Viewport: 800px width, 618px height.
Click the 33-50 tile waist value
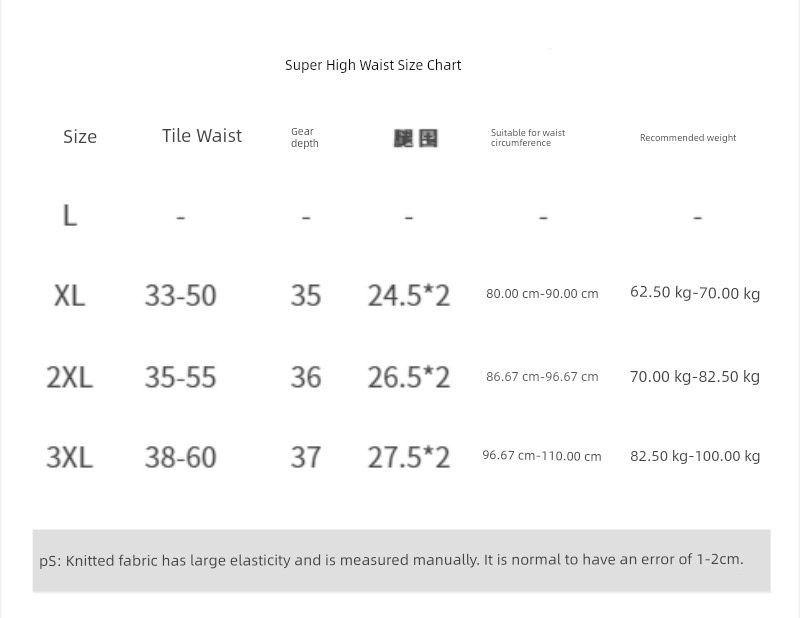coord(181,295)
